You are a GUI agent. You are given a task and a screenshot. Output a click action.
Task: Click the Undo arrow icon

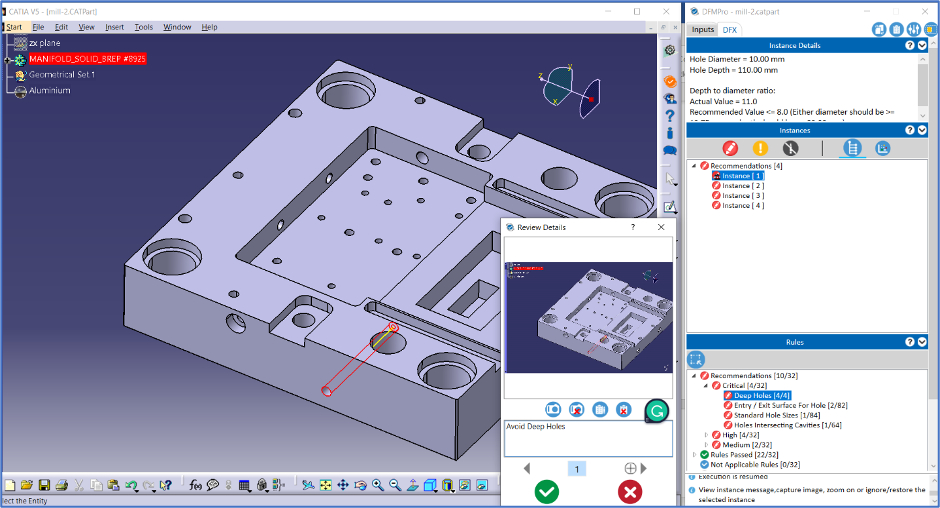131,485
